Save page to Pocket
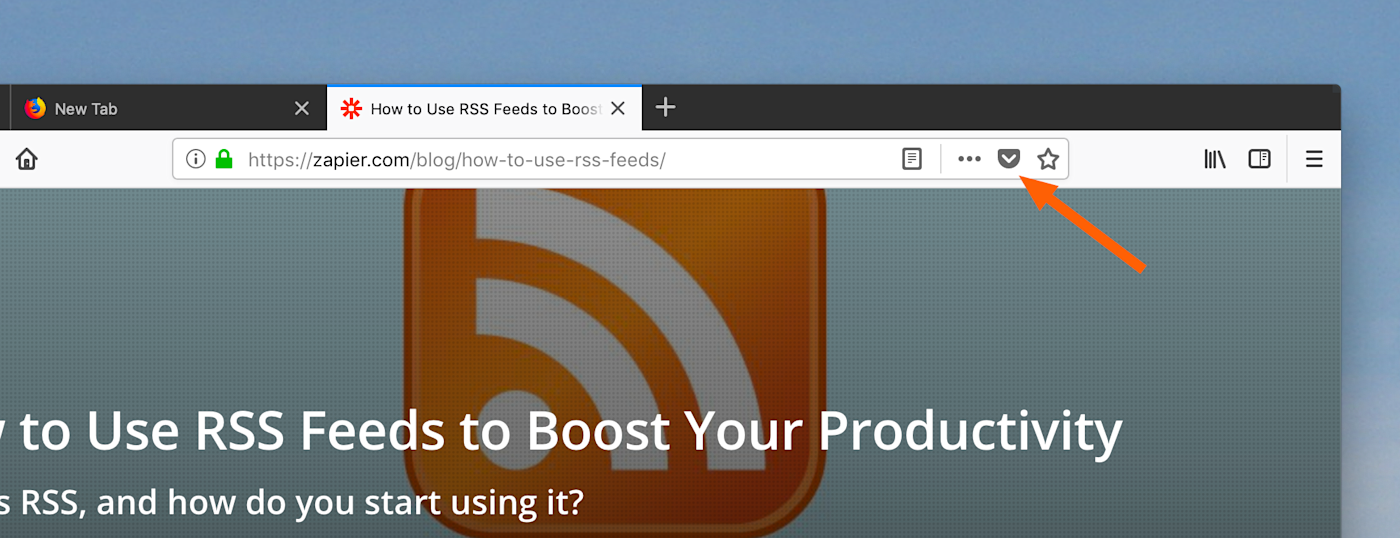Viewport: 1400px width, 538px height. click(x=1009, y=159)
